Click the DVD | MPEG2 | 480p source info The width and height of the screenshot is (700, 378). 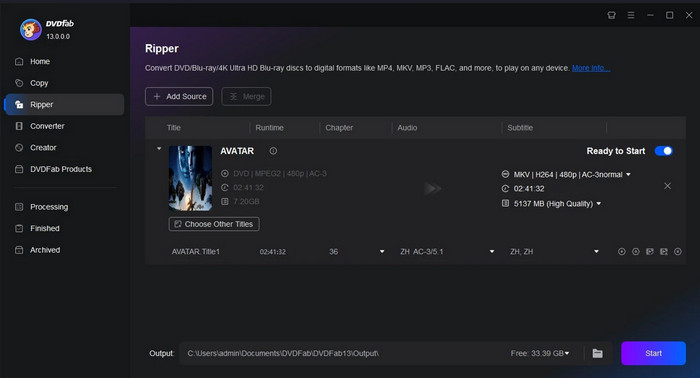click(280, 174)
